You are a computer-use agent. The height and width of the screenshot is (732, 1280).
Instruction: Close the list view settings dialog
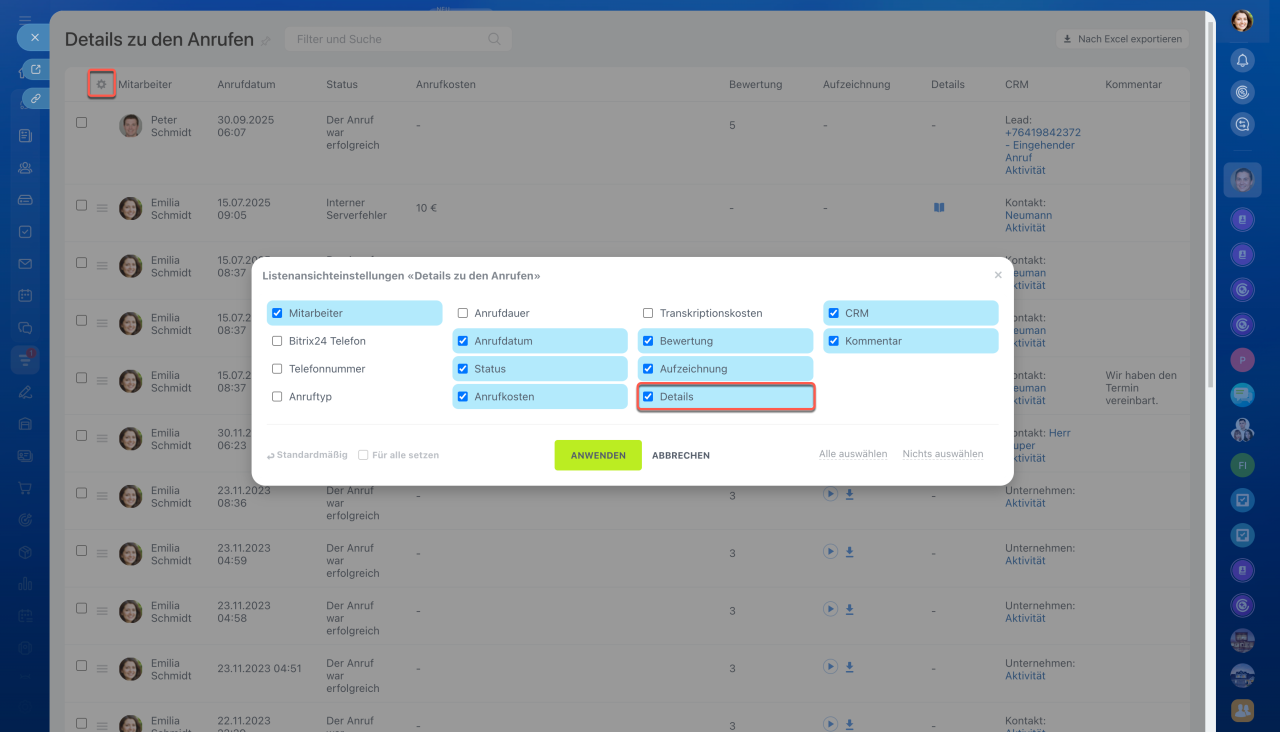pyautogui.click(x=997, y=275)
